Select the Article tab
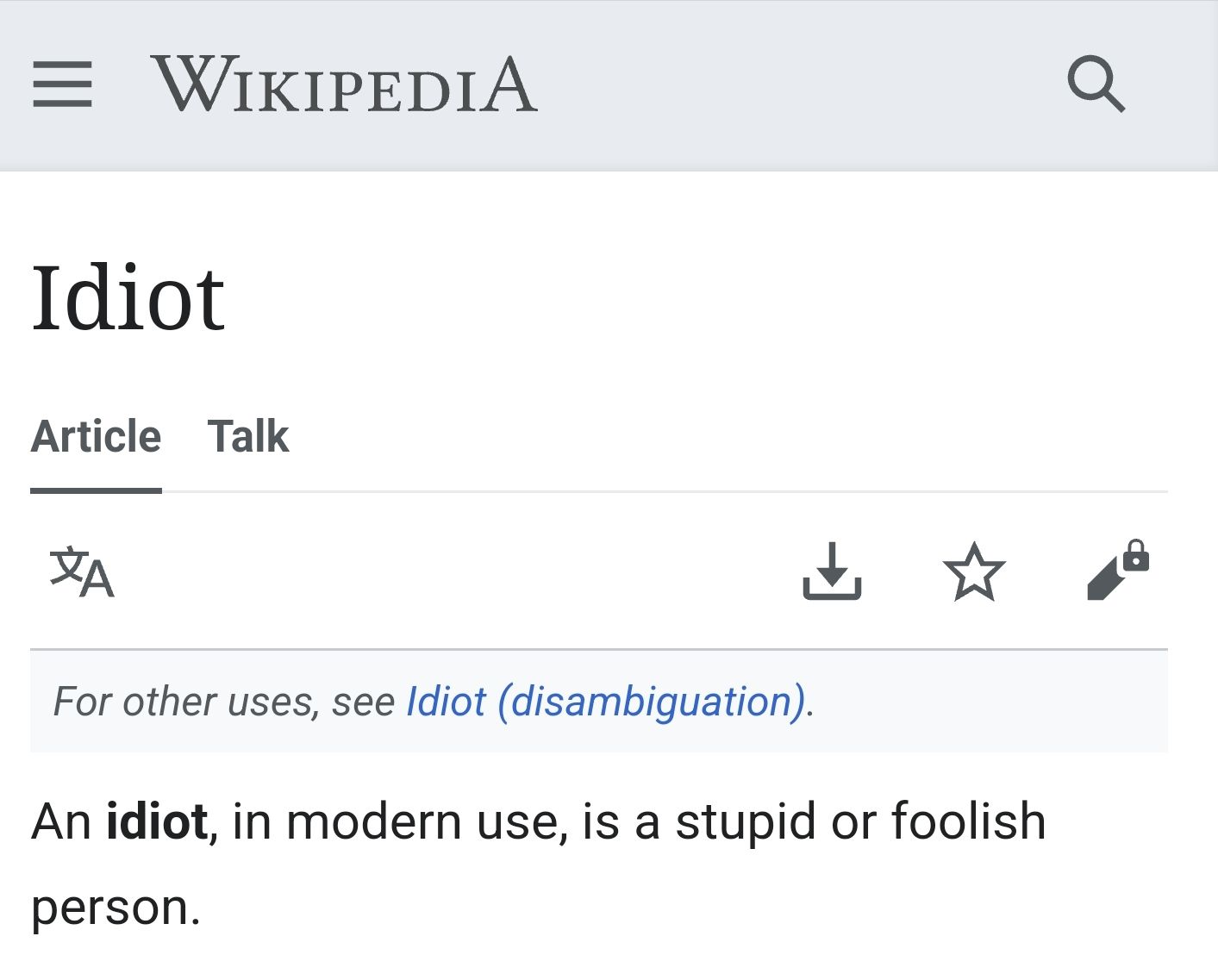 tap(96, 436)
